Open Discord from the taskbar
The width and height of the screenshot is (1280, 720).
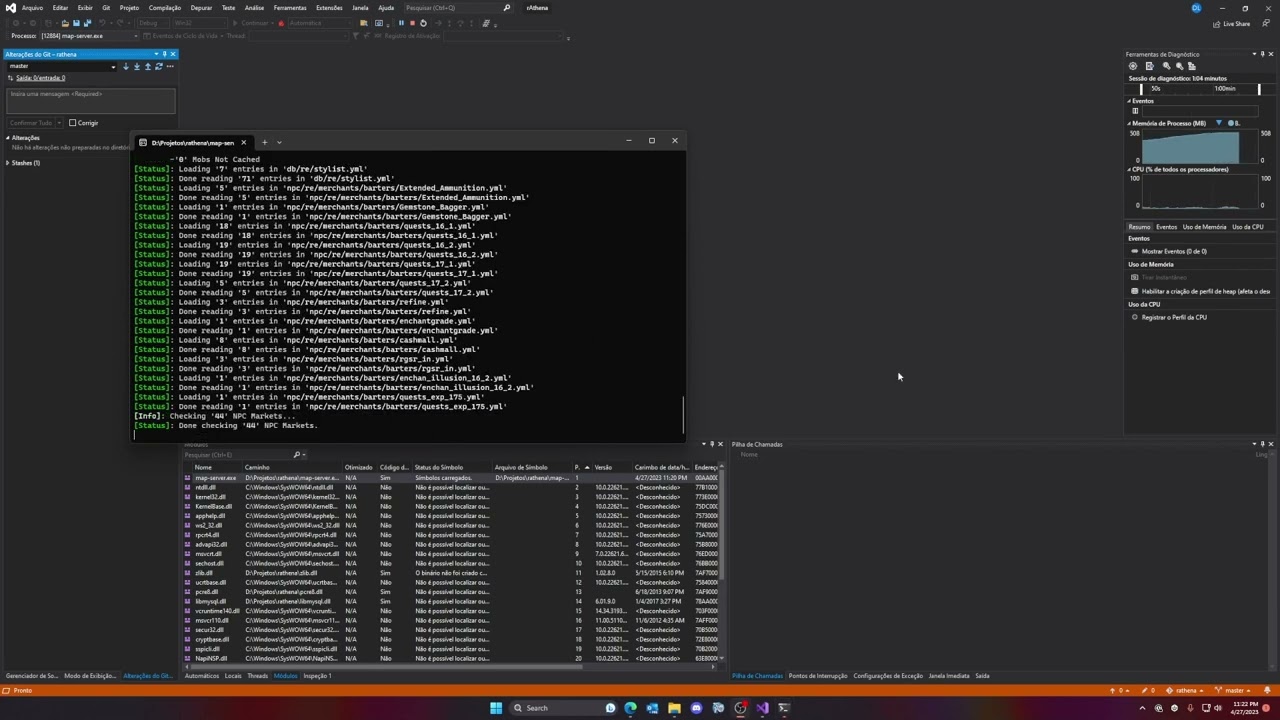click(x=696, y=708)
